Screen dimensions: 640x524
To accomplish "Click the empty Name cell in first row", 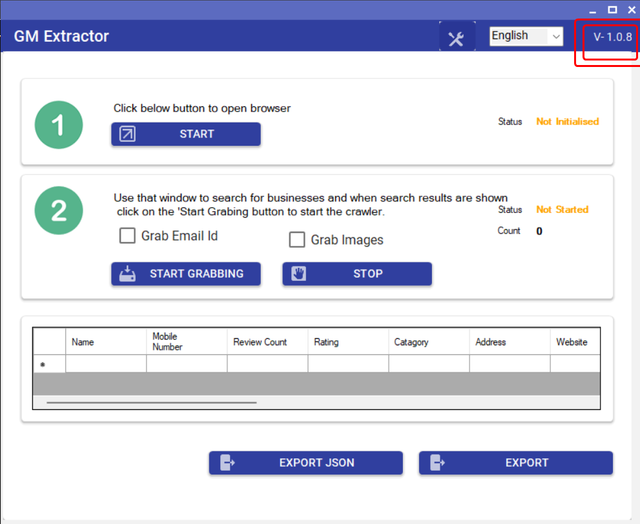I will 106,363.
